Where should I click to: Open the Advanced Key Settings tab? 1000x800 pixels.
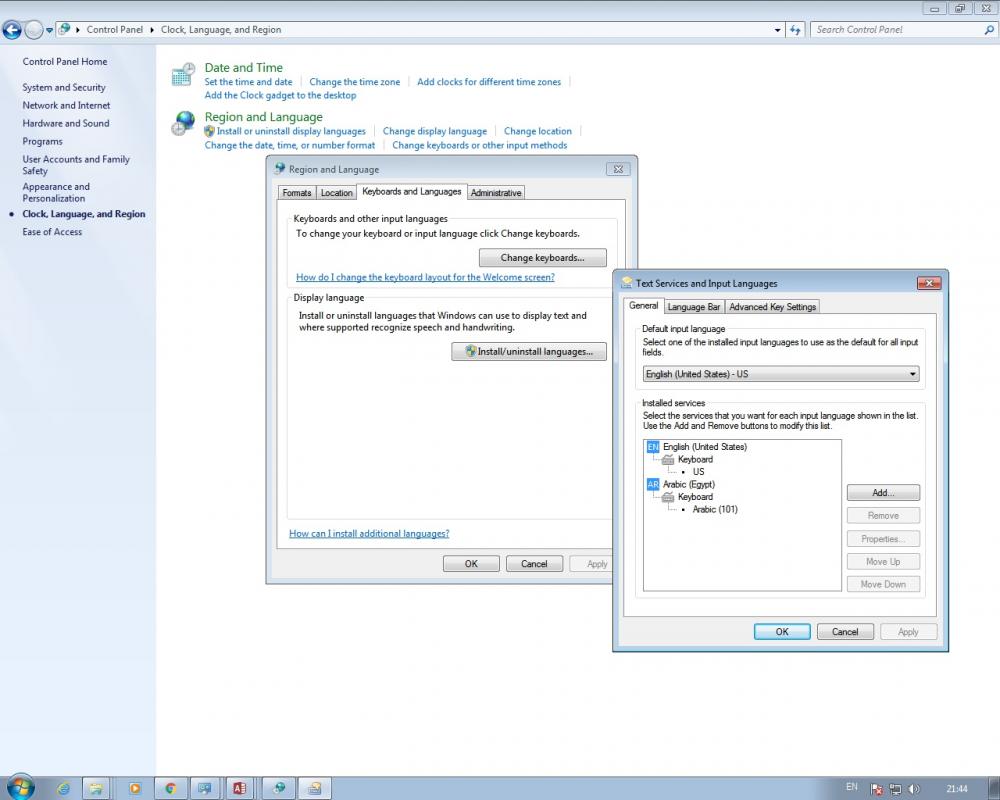(772, 307)
